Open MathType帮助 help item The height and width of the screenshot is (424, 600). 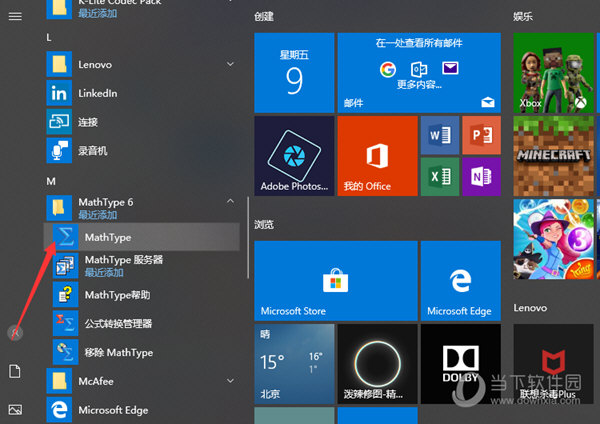142,295
